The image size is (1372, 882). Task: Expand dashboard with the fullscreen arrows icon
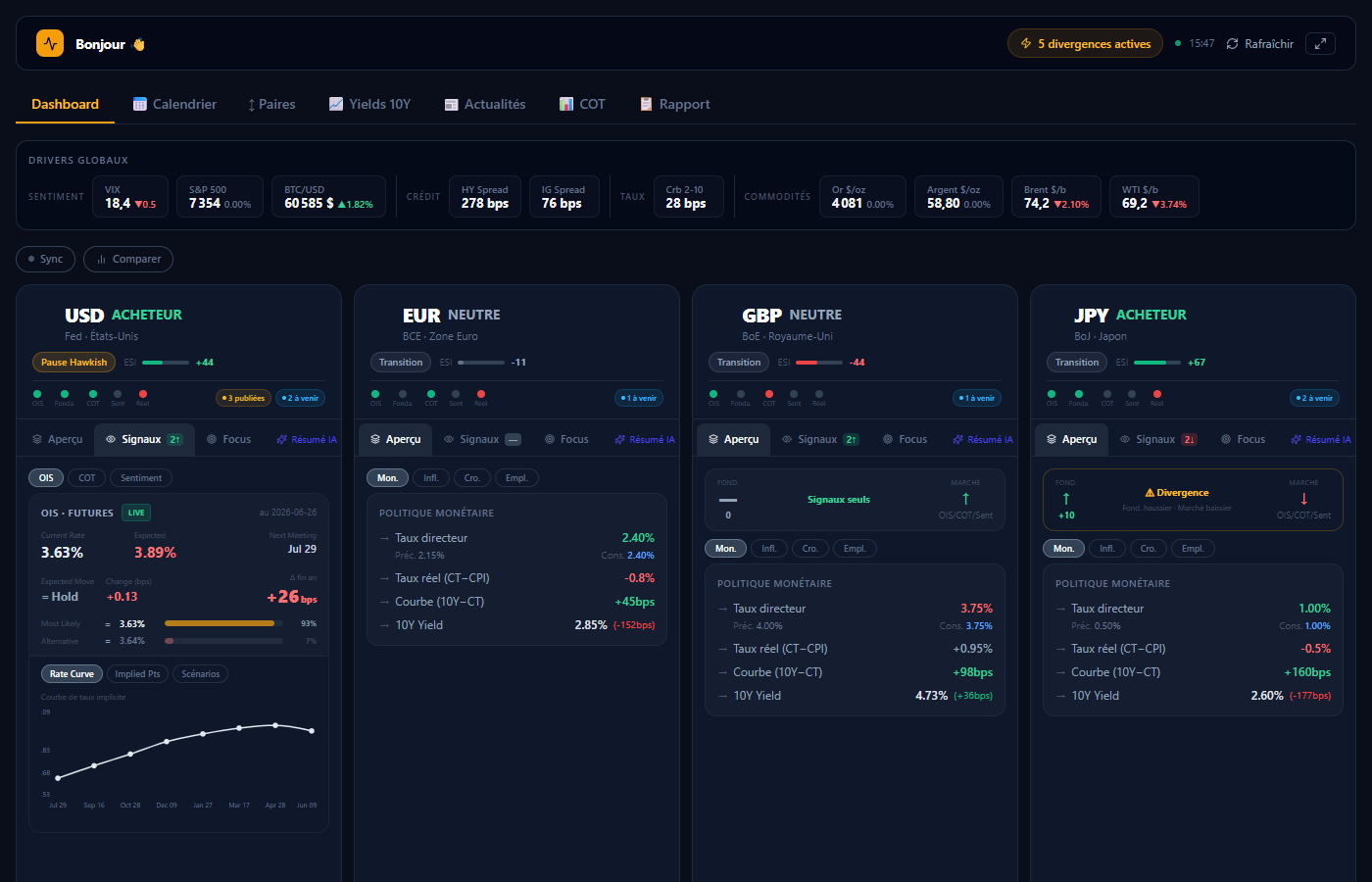pos(1320,43)
